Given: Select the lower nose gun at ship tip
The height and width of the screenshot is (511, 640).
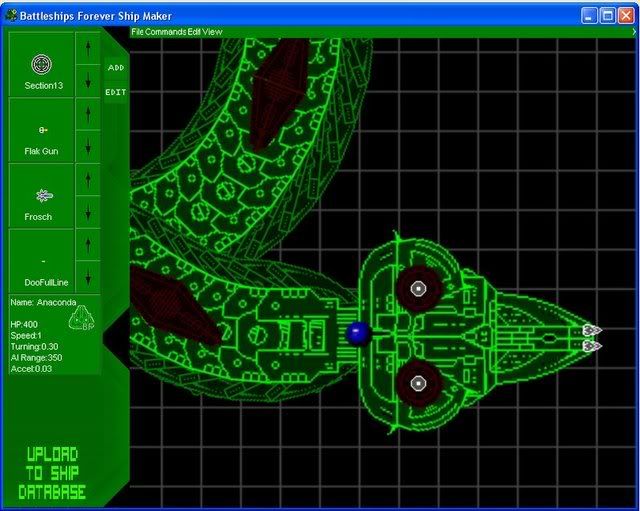Looking at the screenshot, I should (592, 347).
